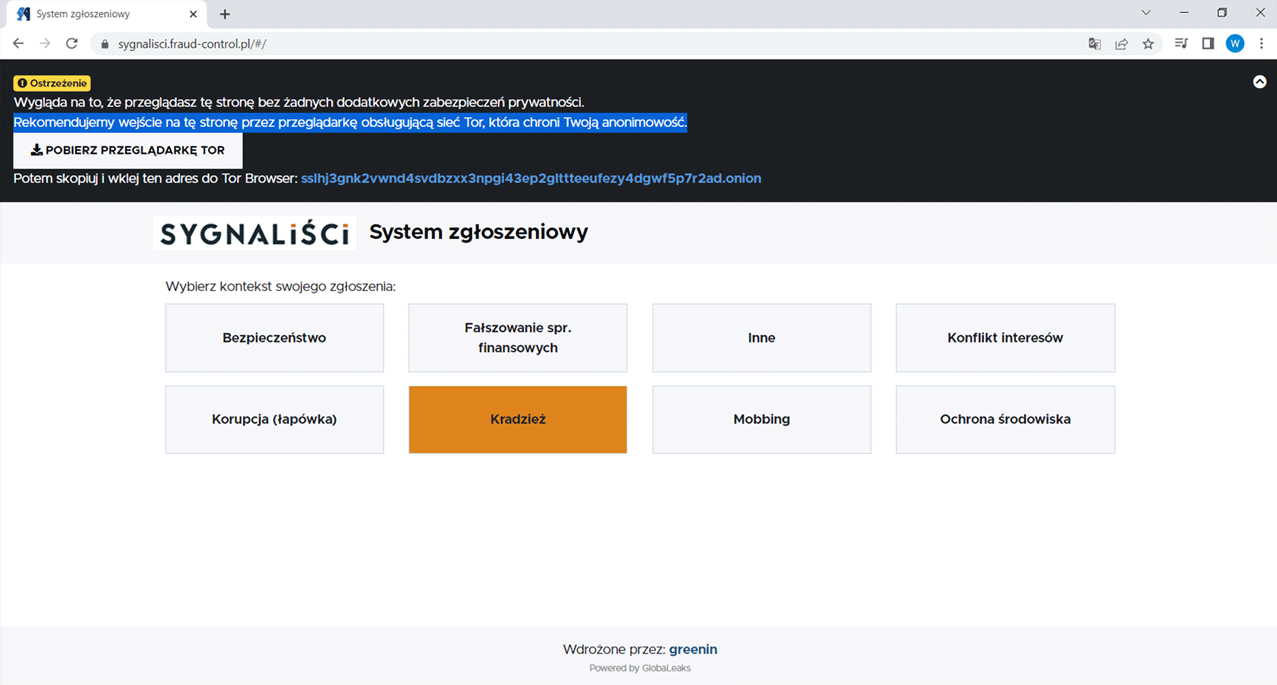Open a new tab with plus icon
This screenshot has width=1277, height=685.
225,14
